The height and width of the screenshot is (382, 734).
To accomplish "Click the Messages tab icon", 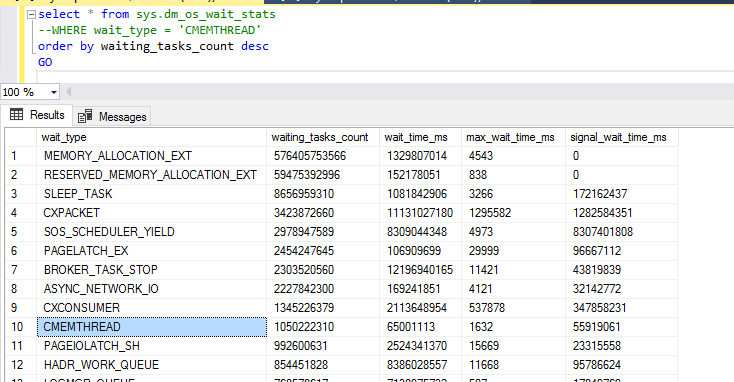I will point(85,117).
